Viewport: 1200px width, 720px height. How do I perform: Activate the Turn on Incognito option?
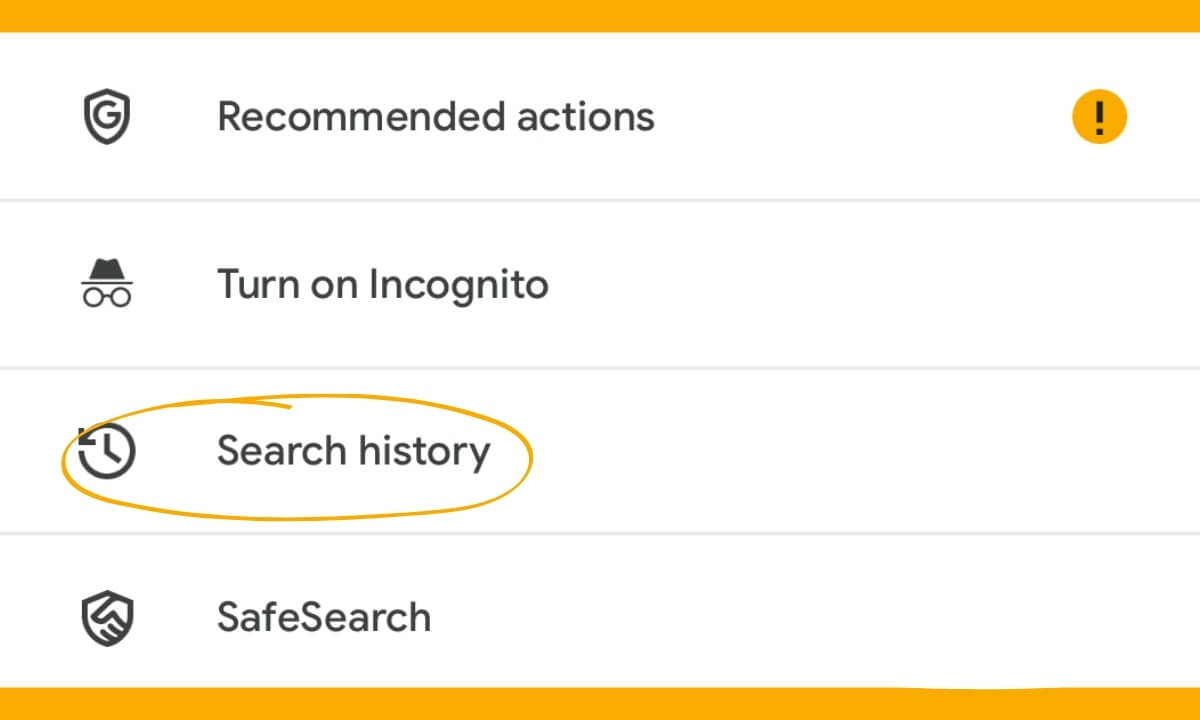[x=383, y=284]
